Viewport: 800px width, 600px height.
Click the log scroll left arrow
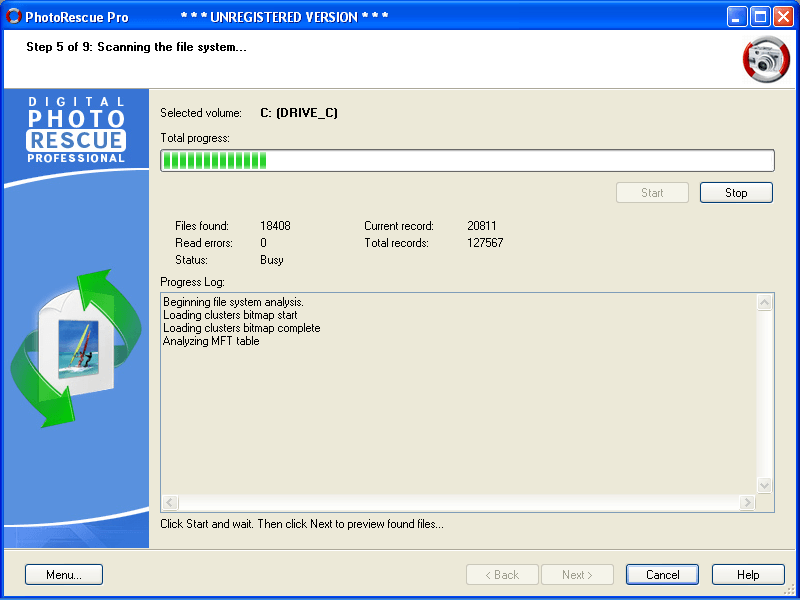(x=170, y=503)
